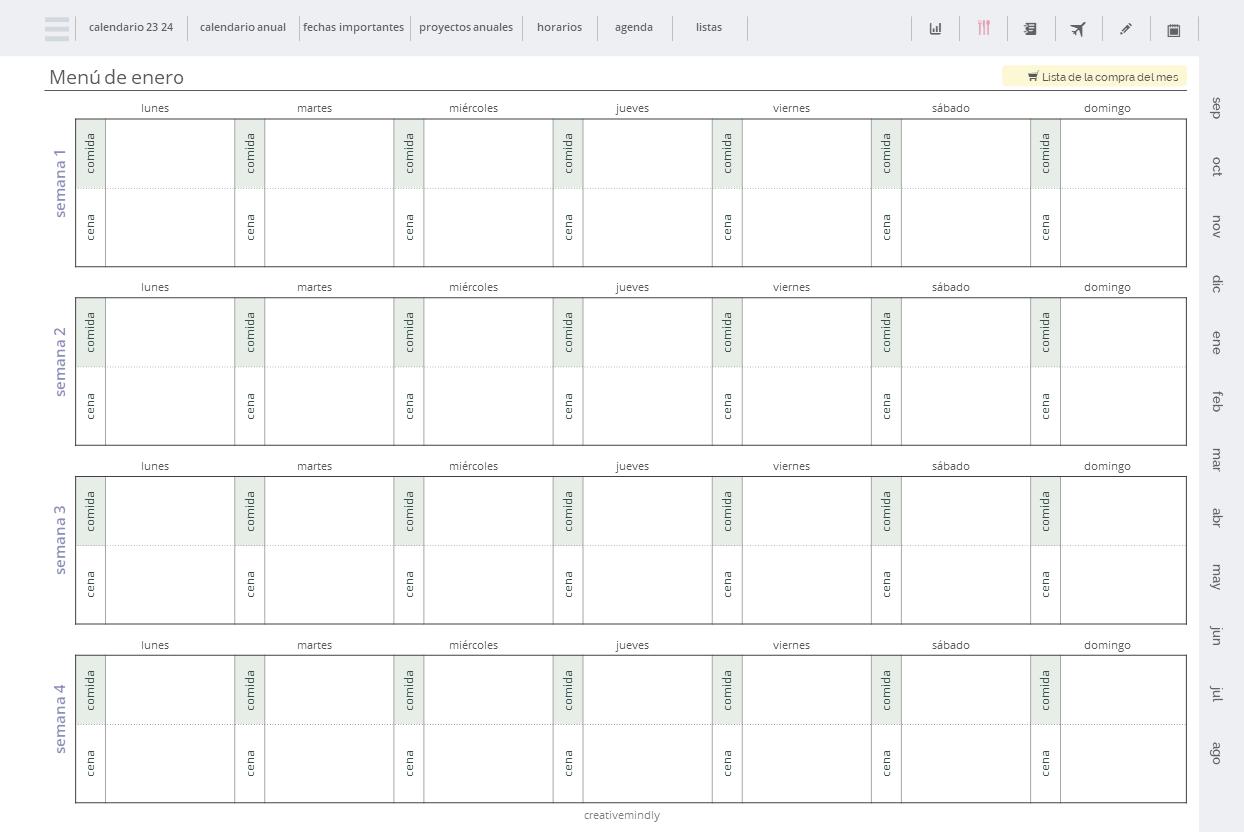Go to calendario 23 24 tab
1244x832 pixels.
[131, 27]
